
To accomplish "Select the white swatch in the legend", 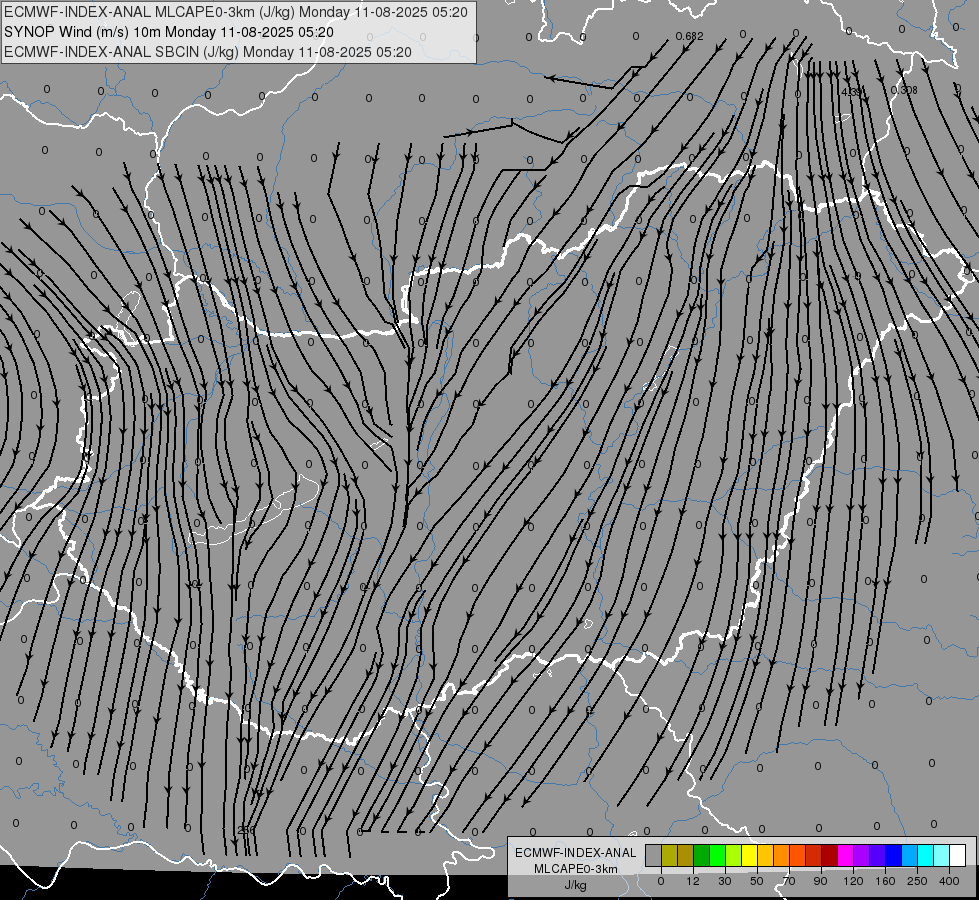I will [957, 855].
